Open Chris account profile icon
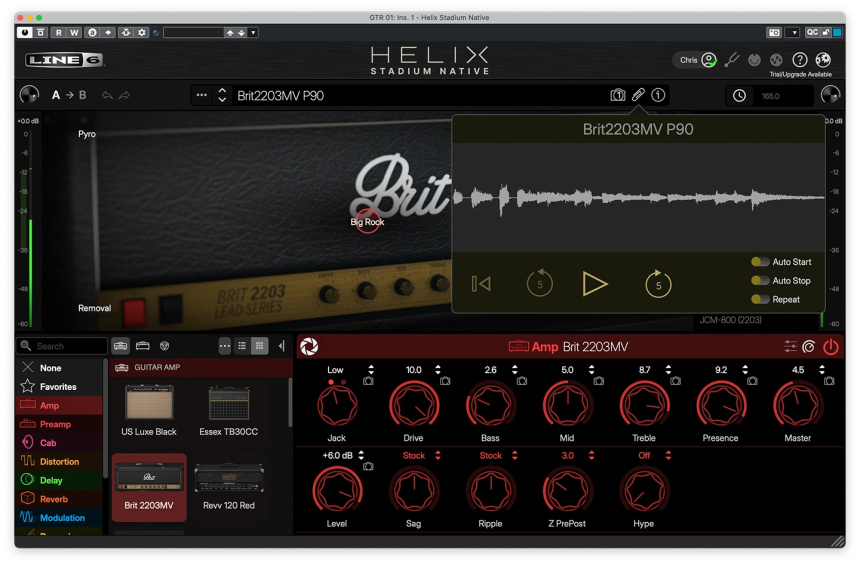This screenshot has width=860, height=565. tap(709, 59)
